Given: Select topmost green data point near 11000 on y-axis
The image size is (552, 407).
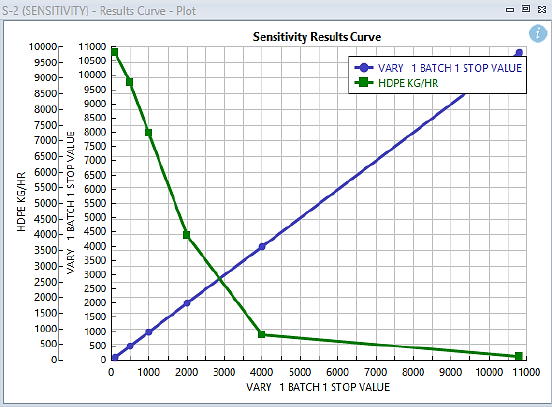Looking at the screenshot, I should click(x=114, y=52).
